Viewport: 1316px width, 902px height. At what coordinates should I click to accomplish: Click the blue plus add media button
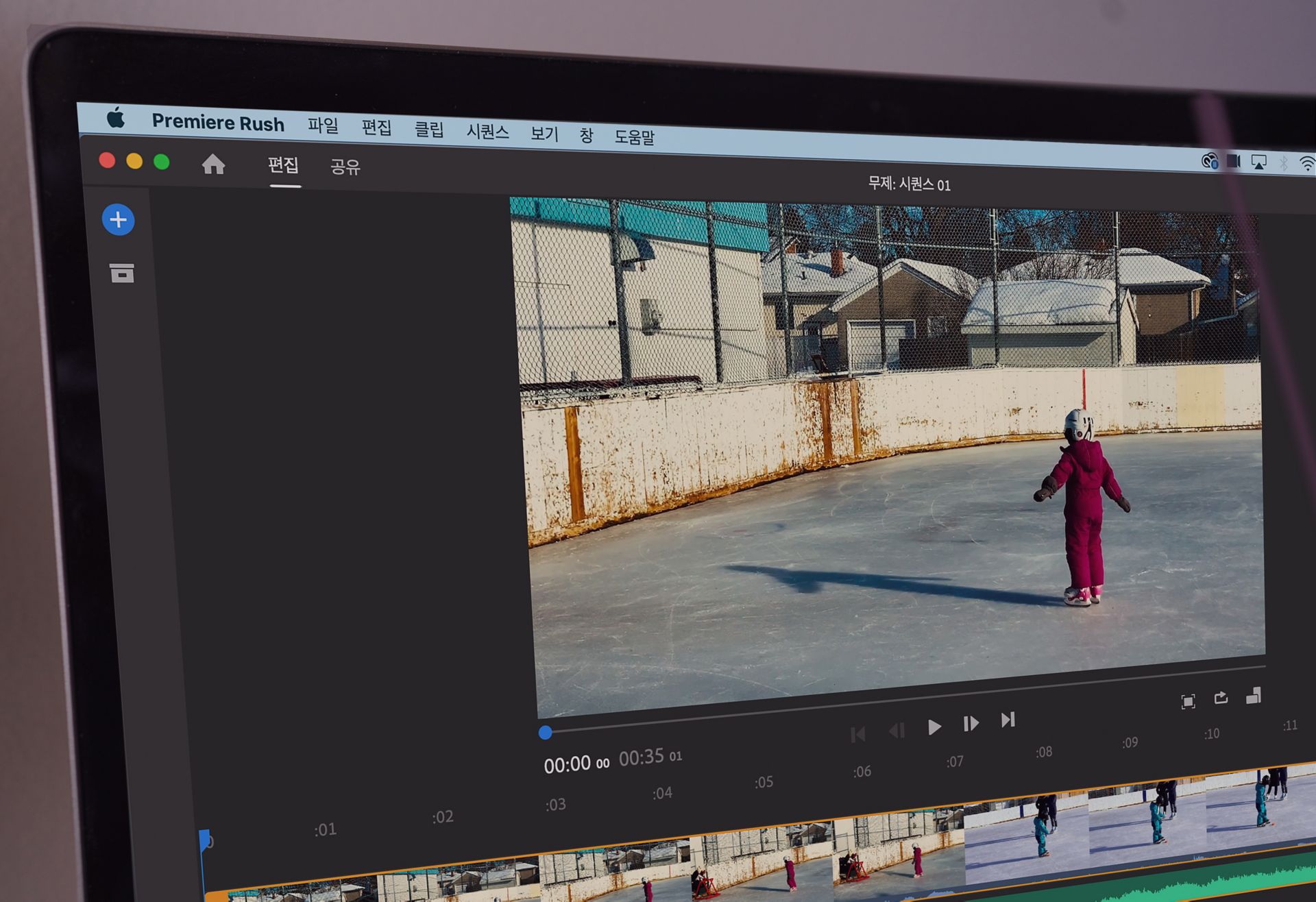tap(118, 220)
